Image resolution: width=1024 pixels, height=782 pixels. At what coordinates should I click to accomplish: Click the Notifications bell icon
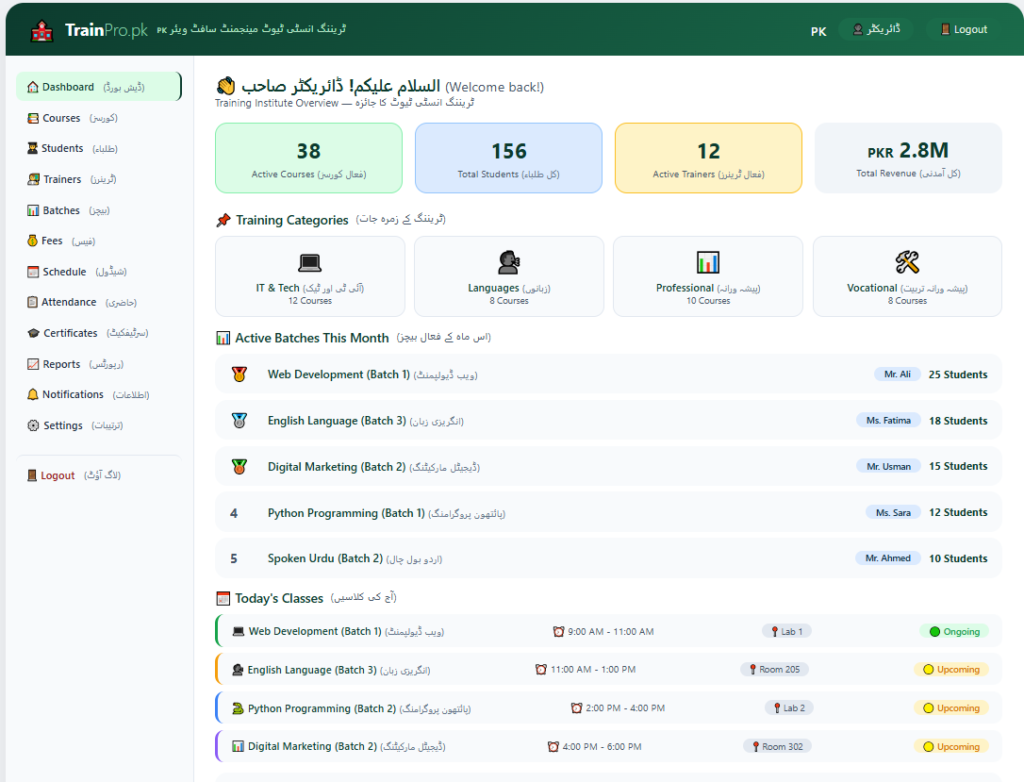(33, 395)
